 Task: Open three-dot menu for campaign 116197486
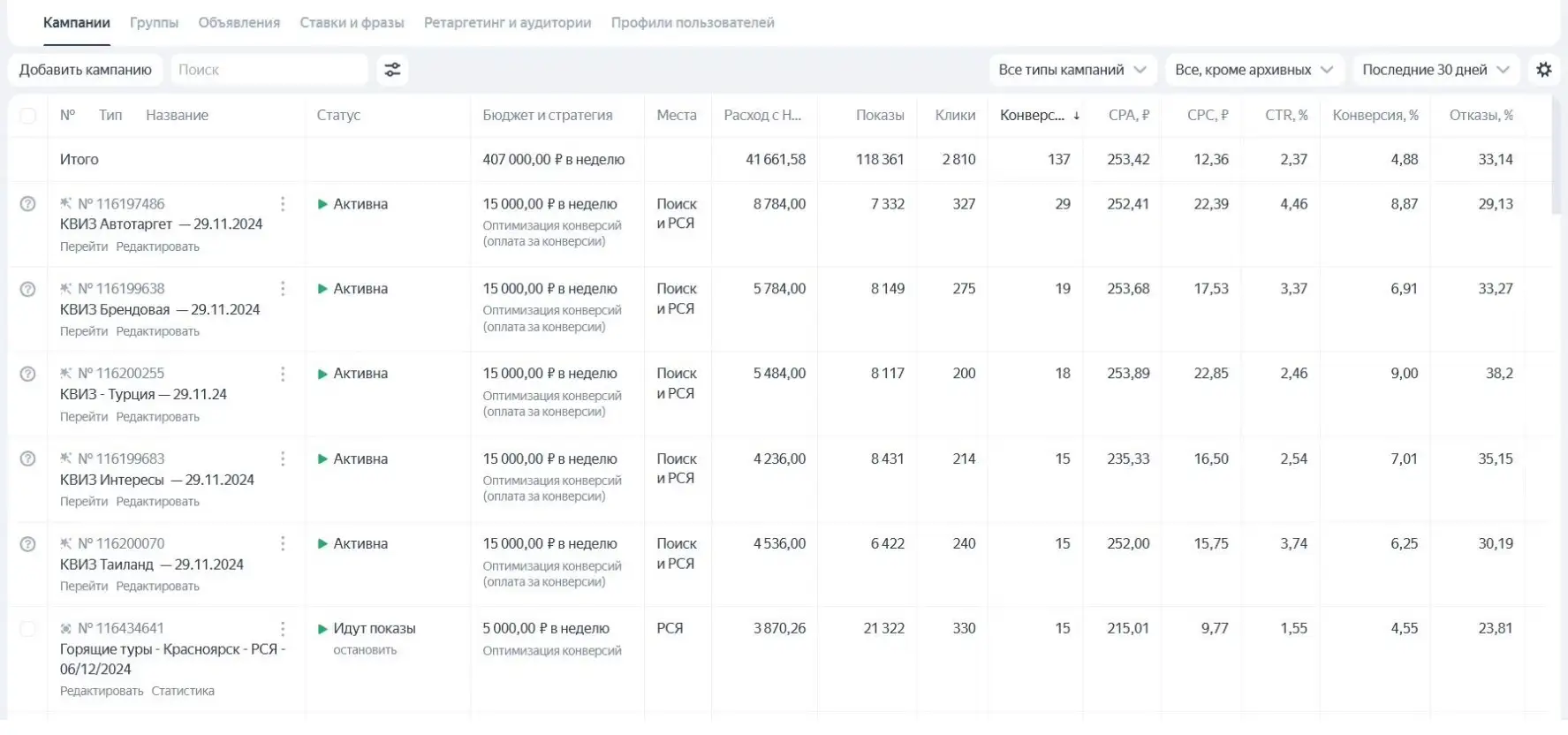[283, 204]
